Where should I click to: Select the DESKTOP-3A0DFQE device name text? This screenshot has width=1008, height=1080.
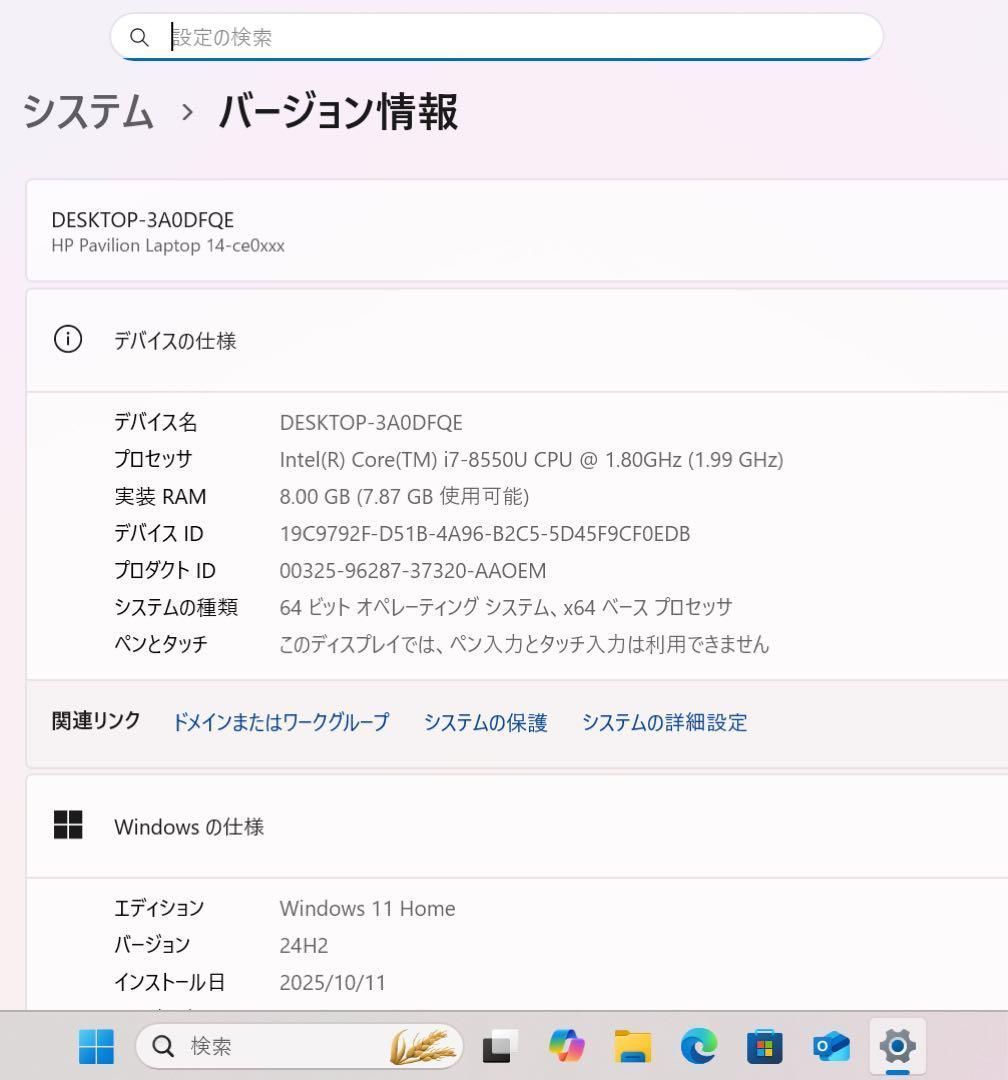click(143, 220)
